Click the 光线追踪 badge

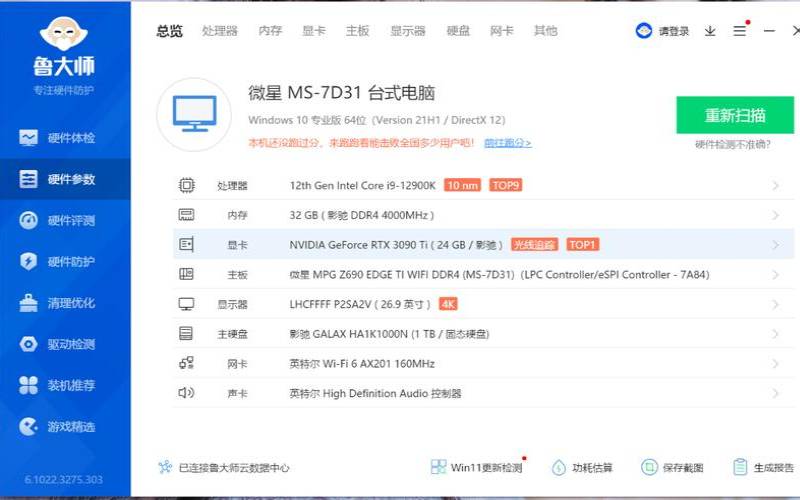534,245
